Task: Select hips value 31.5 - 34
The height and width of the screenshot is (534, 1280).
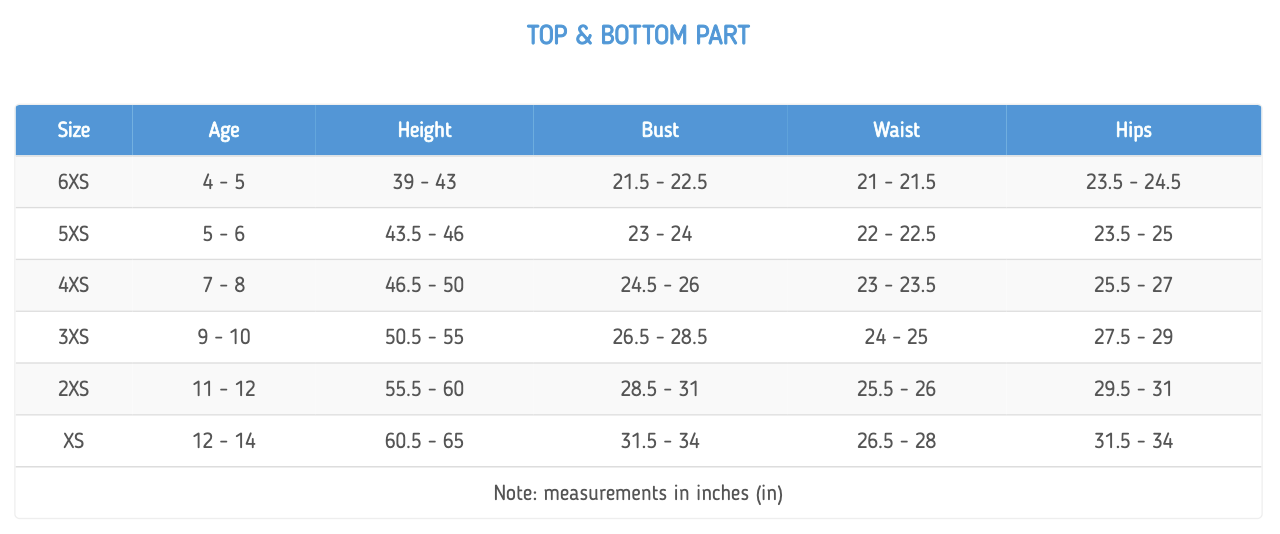Action: pyautogui.click(x=1133, y=441)
